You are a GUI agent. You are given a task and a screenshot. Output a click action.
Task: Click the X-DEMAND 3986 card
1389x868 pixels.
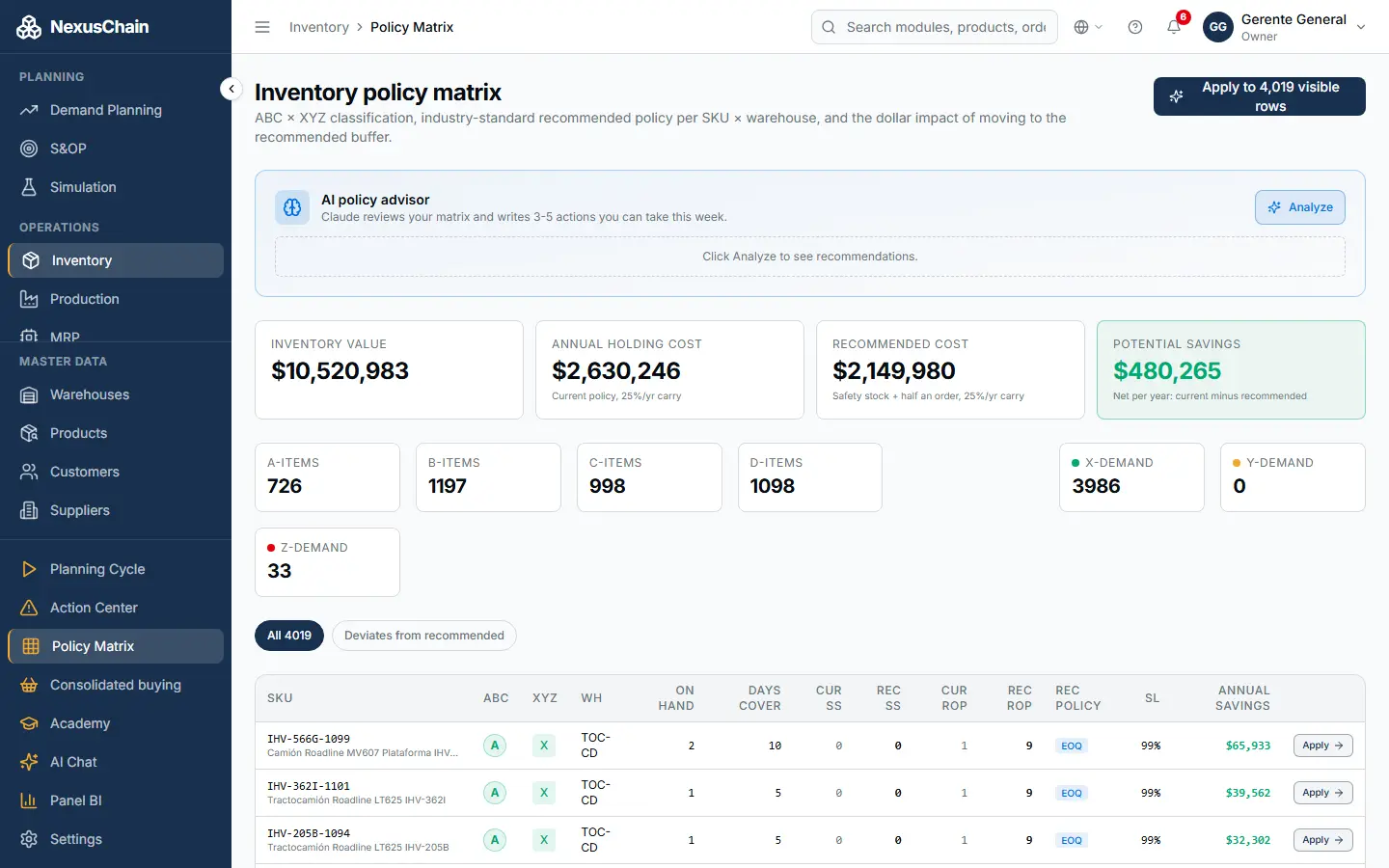pyautogui.click(x=1131, y=477)
